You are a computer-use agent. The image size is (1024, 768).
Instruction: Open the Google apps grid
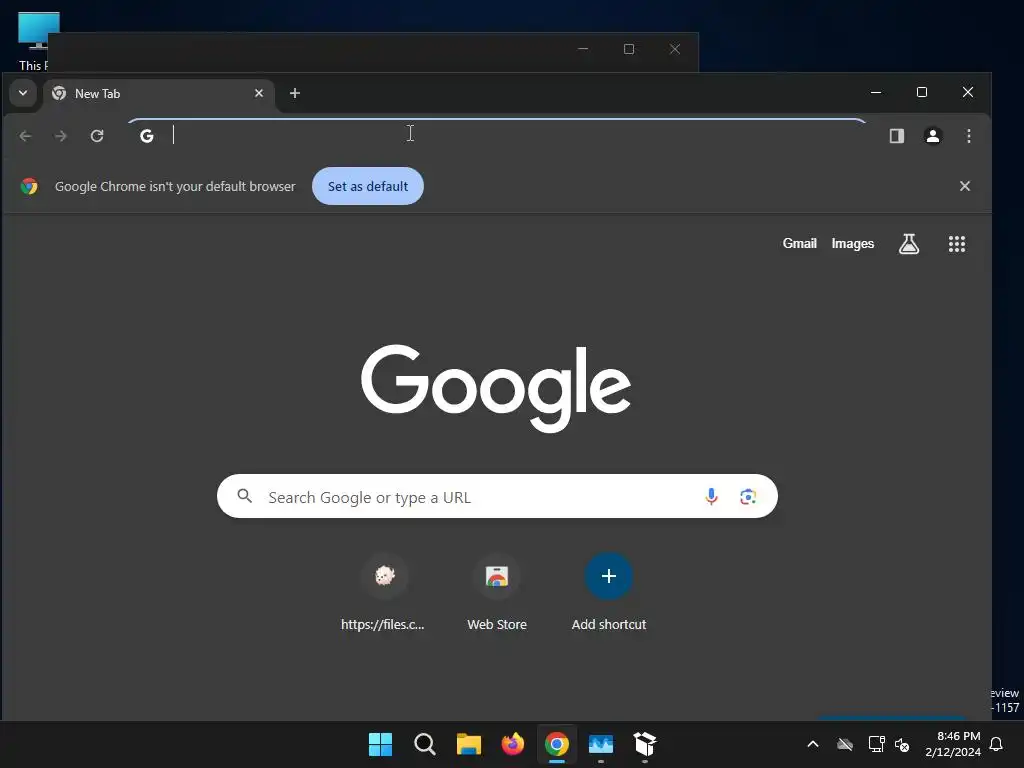pos(957,244)
